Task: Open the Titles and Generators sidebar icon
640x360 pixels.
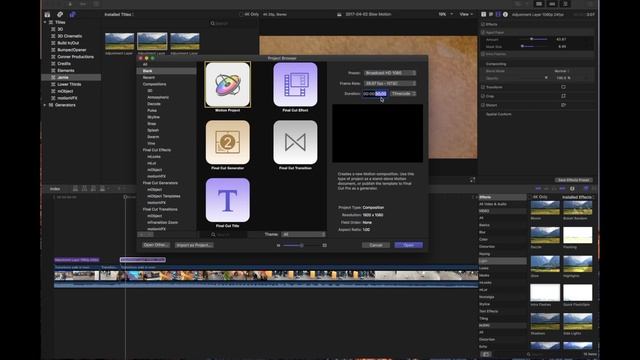Action: pyautogui.click(x=72, y=14)
